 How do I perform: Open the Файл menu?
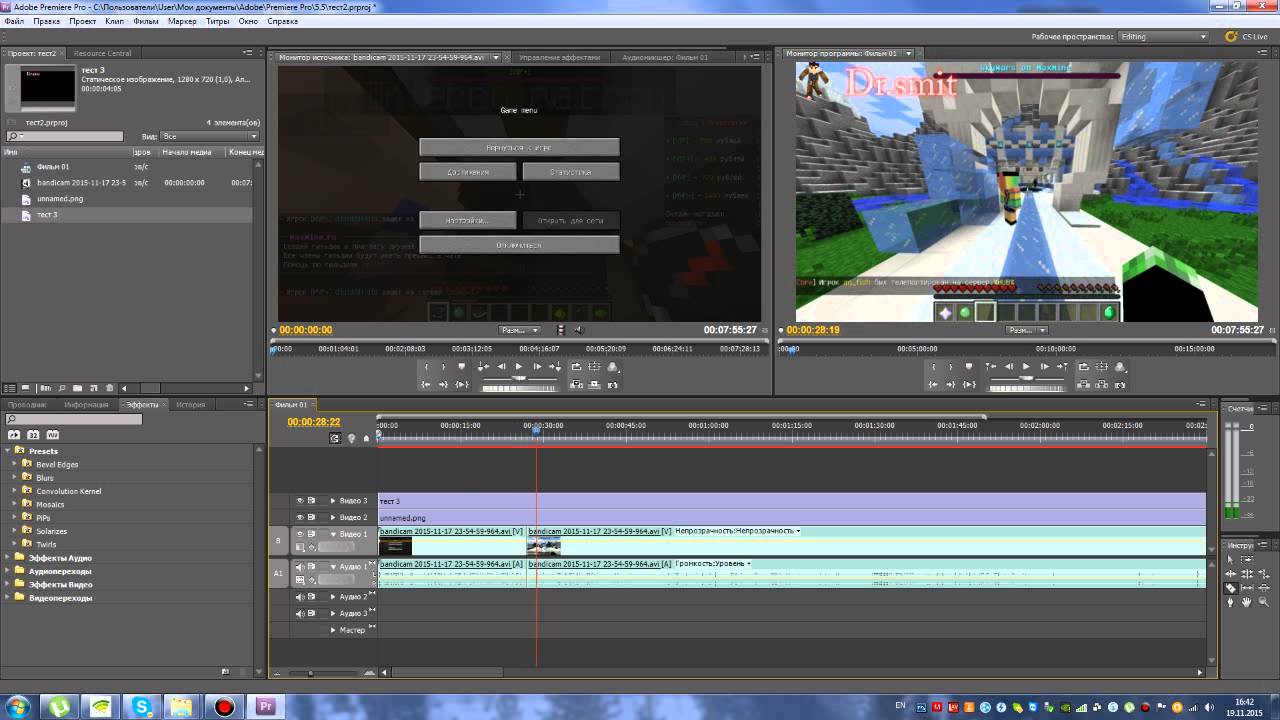tap(14, 21)
